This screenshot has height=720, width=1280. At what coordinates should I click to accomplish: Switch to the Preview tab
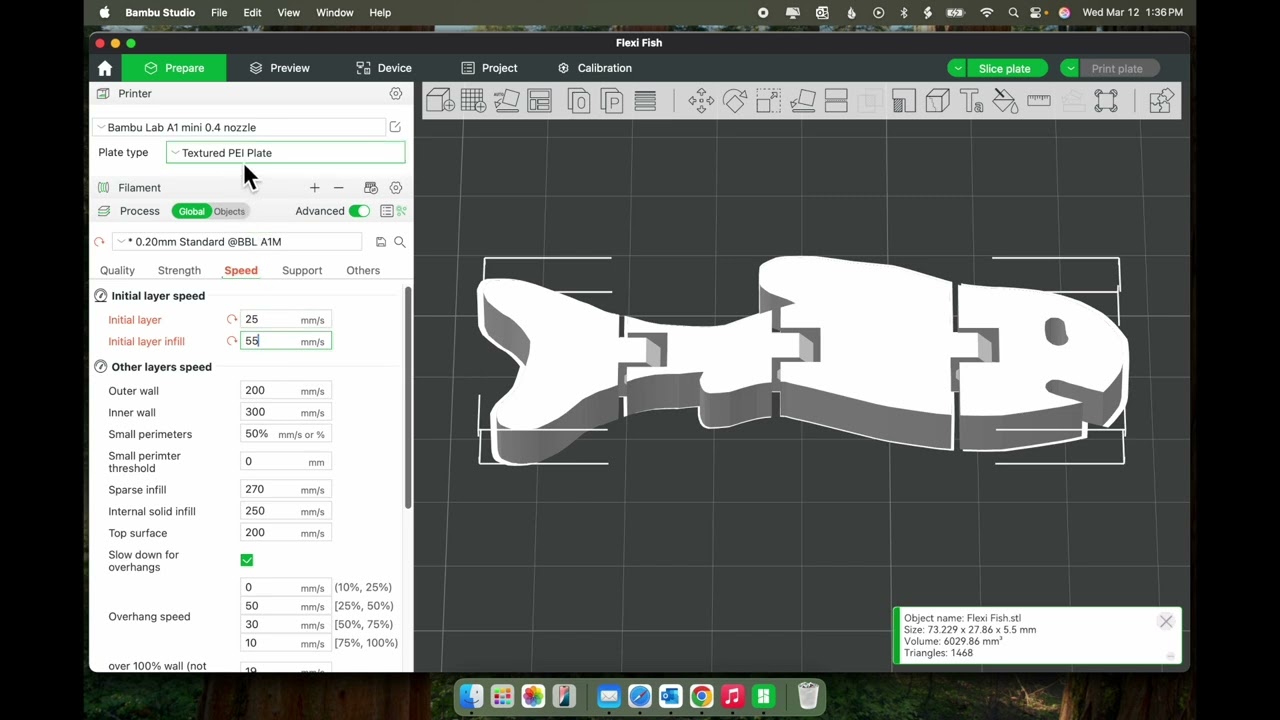[279, 68]
